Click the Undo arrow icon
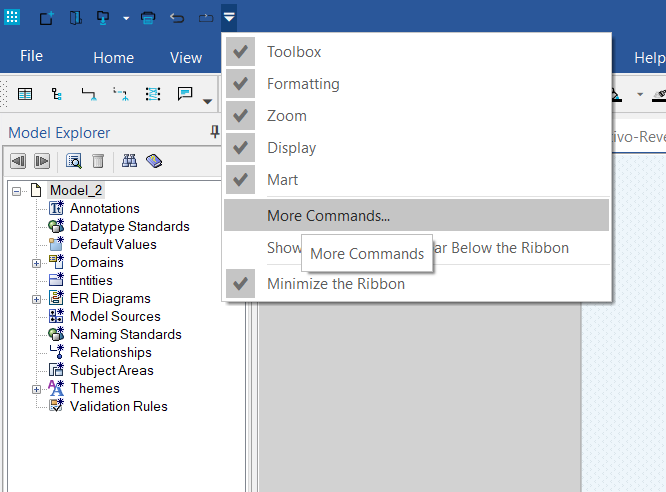This screenshot has height=492, width=666. click(177, 17)
